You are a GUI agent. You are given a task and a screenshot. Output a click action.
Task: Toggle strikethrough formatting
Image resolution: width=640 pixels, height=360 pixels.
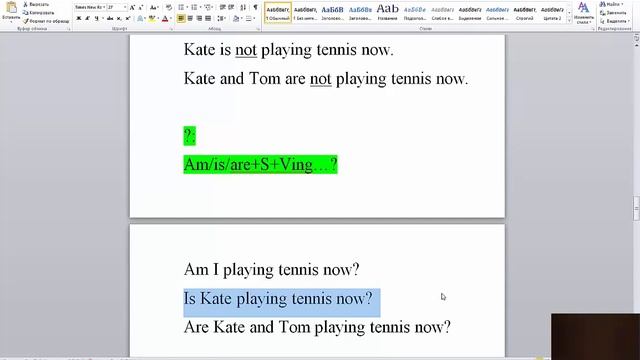pyautogui.click(x=110, y=18)
